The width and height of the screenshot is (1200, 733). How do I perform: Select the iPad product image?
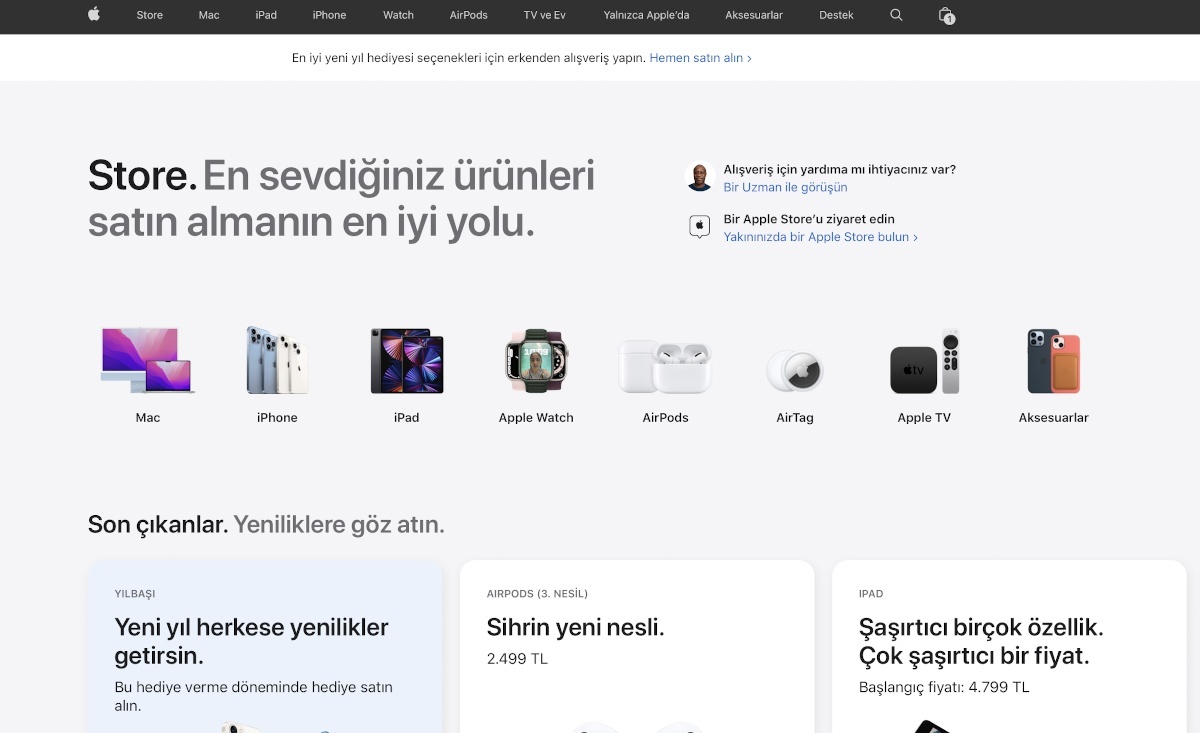(406, 360)
